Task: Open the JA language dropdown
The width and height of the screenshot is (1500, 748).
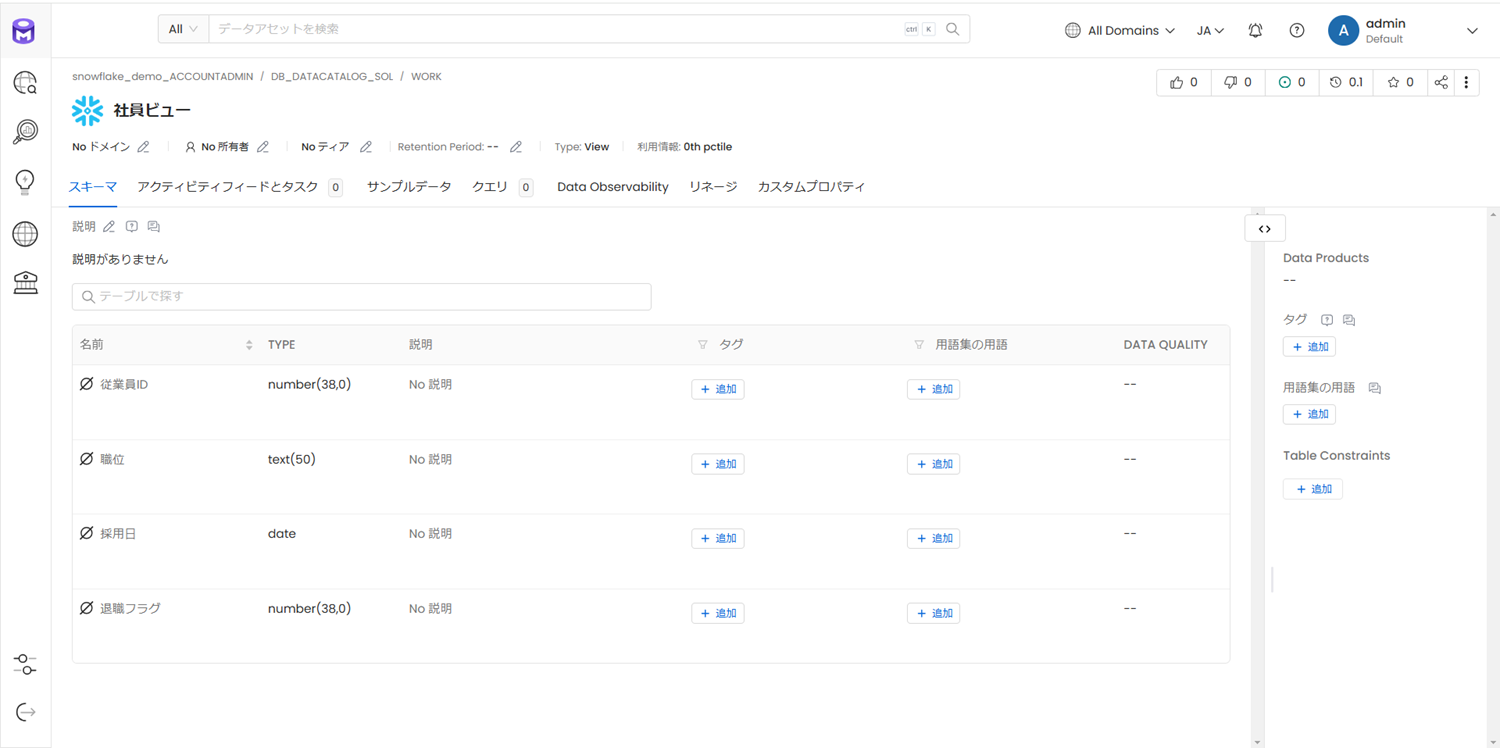Action: tap(1210, 31)
